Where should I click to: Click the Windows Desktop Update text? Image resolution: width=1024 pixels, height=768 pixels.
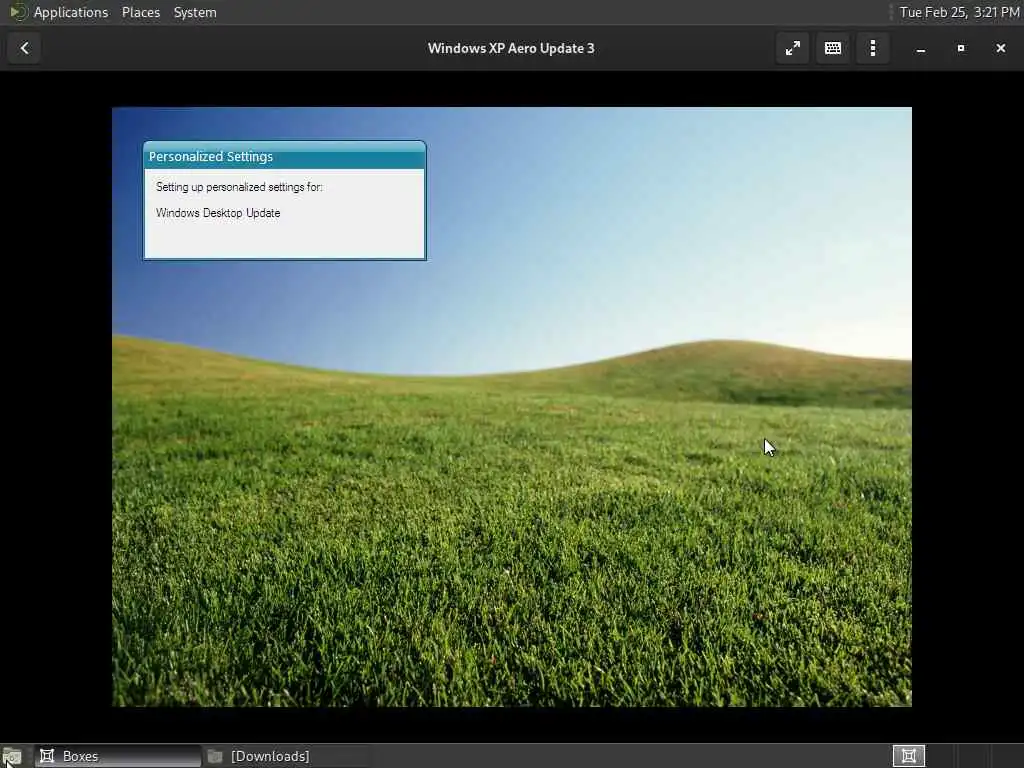218,213
